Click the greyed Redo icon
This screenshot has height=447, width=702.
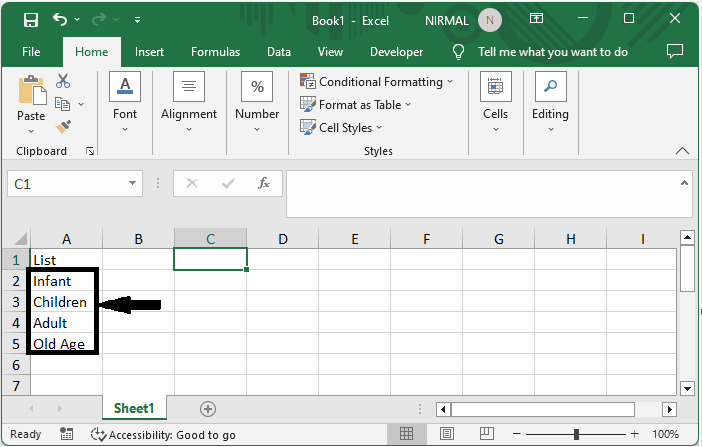coord(99,19)
